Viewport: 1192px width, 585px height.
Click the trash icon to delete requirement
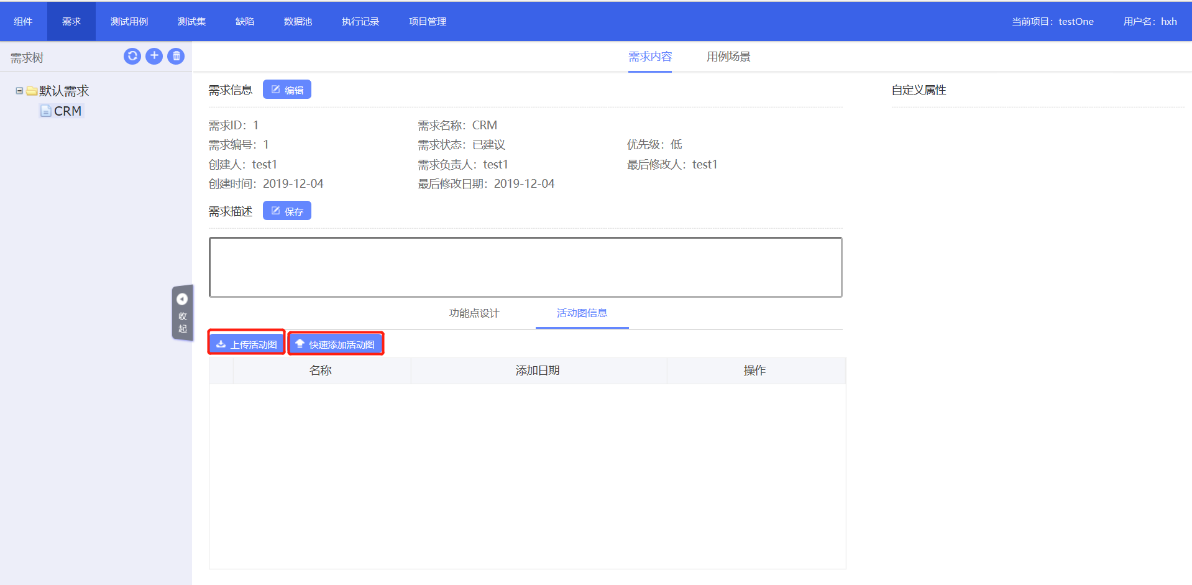[x=176, y=56]
